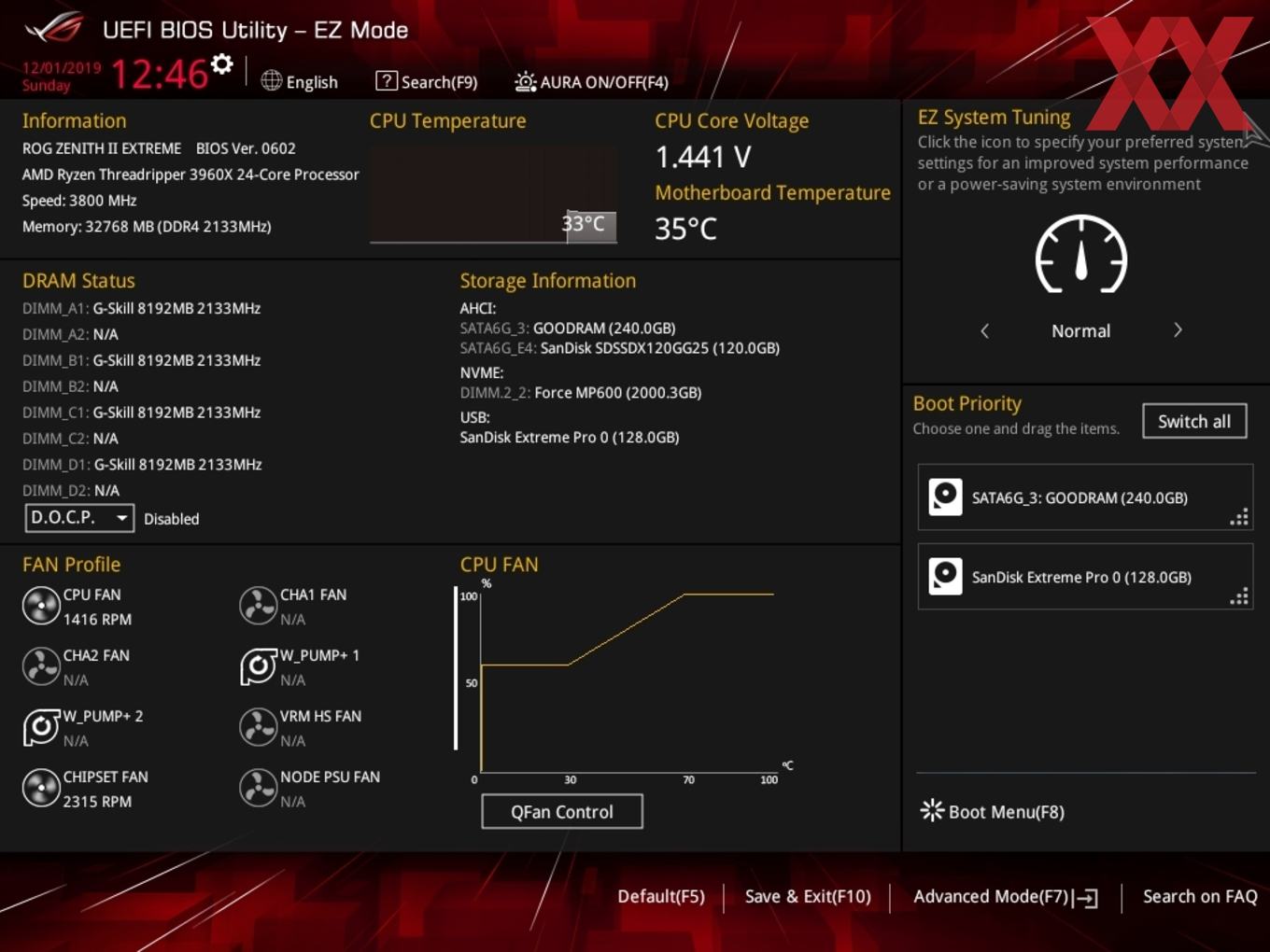Click the 35°C motherboard temperature value
Image resolution: width=1270 pixels, height=952 pixels.
coord(685,229)
